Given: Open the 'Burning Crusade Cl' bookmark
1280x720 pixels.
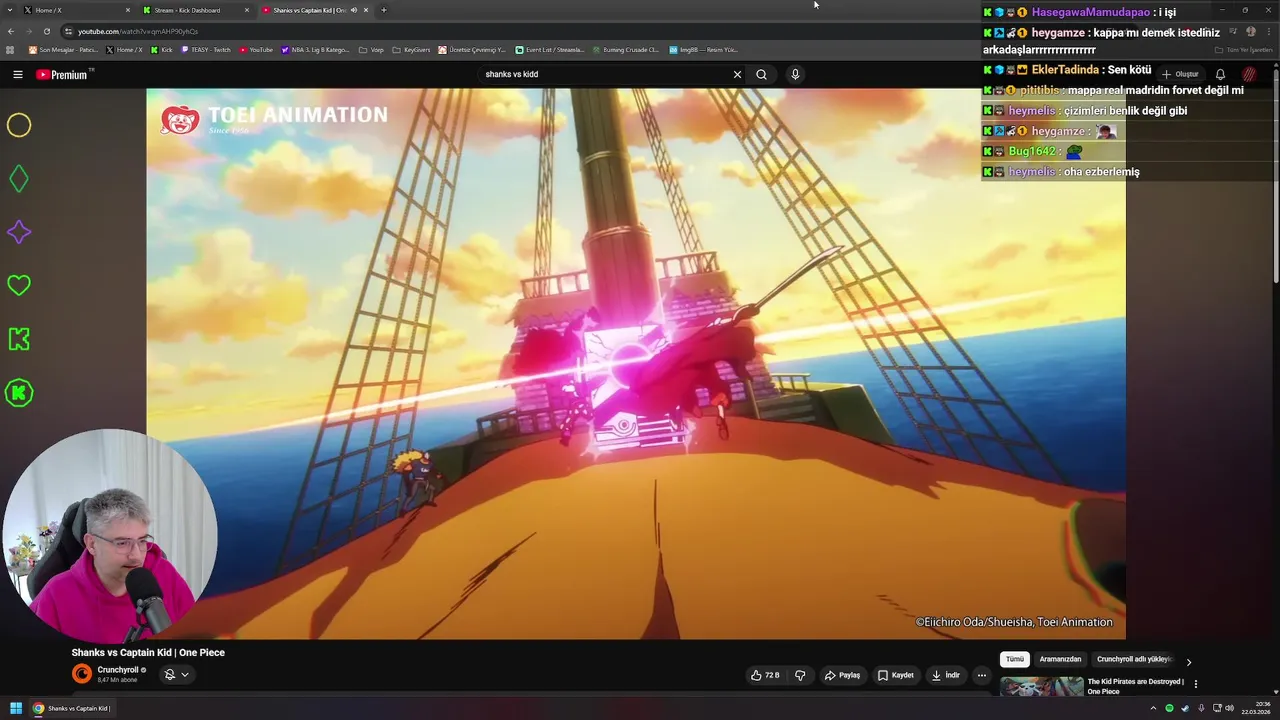Looking at the screenshot, I should 626,49.
